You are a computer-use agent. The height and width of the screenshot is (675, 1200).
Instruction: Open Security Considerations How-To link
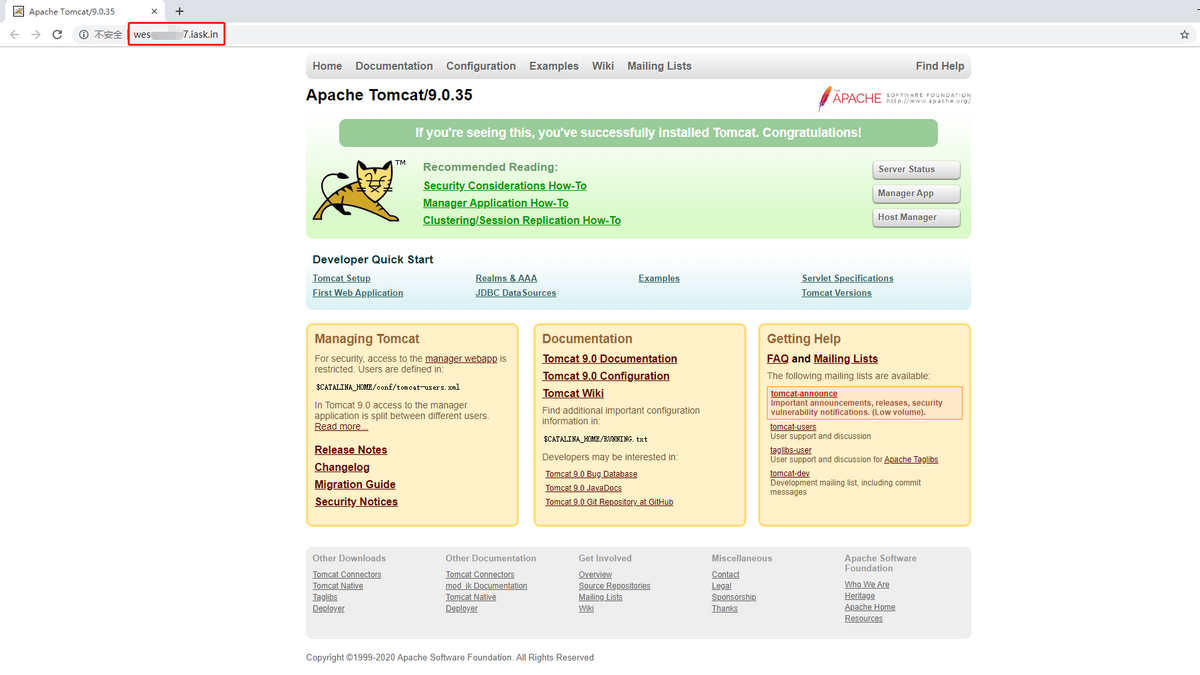coord(505,186)
